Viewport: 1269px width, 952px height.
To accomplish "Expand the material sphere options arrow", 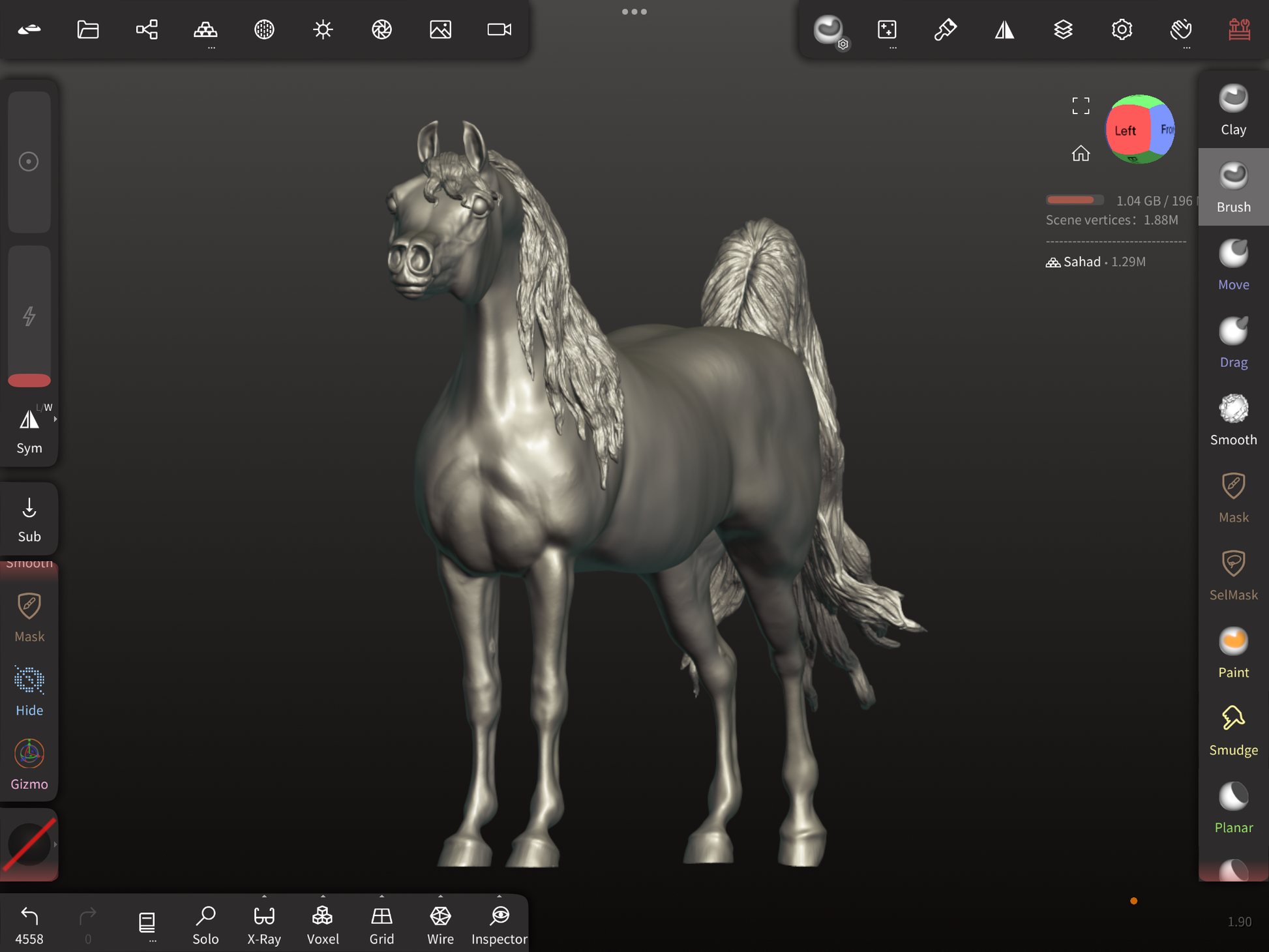I will (x=55, y=844).
